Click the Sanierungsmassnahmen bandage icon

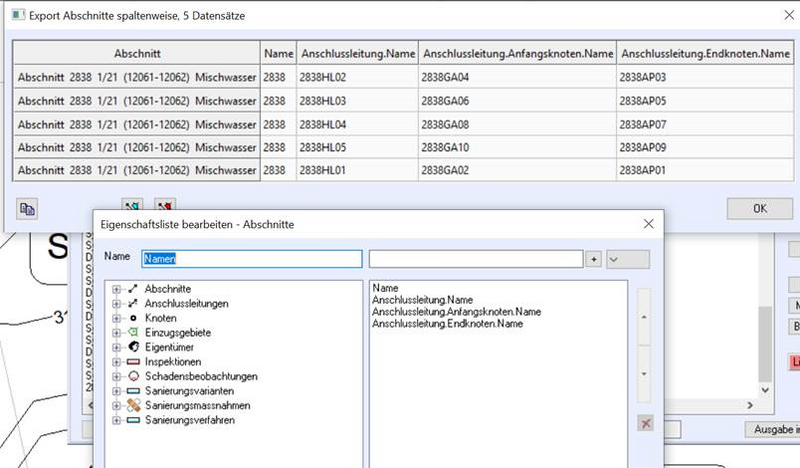point(133,405)
